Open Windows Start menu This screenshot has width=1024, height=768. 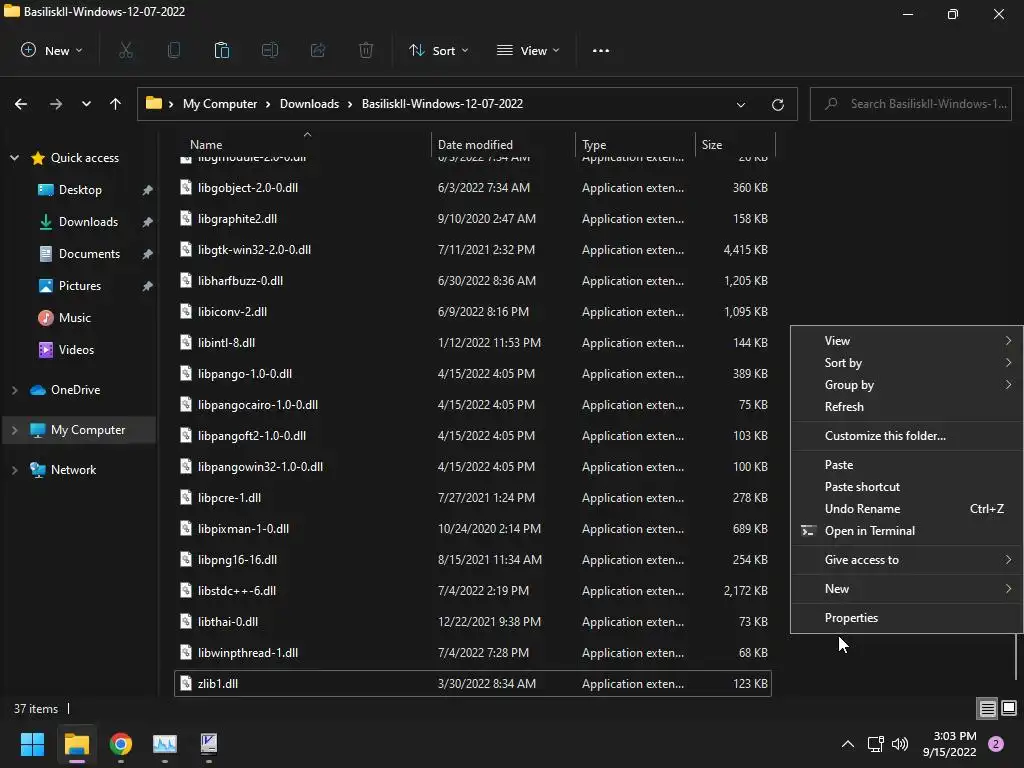tap(32, 744)
